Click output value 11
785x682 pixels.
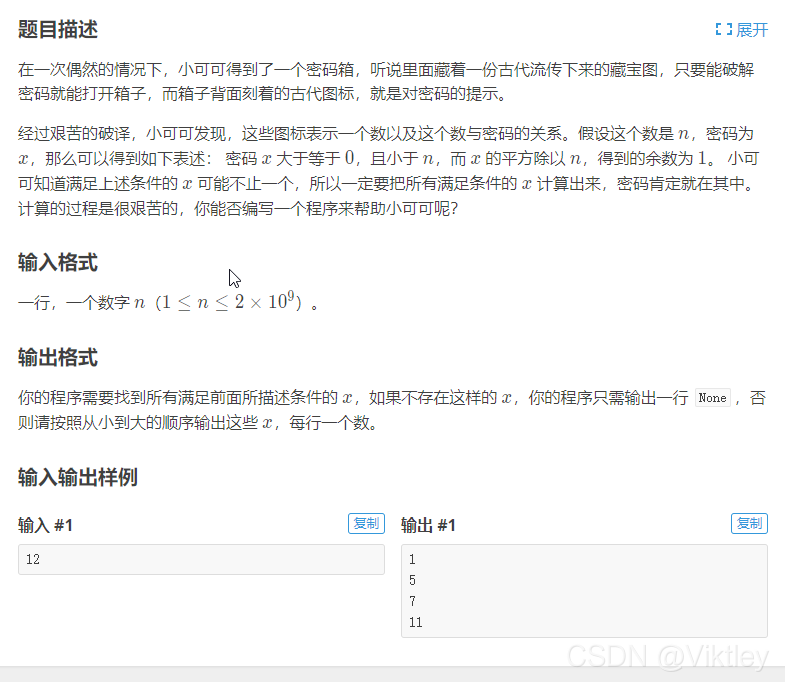[416, 622]
